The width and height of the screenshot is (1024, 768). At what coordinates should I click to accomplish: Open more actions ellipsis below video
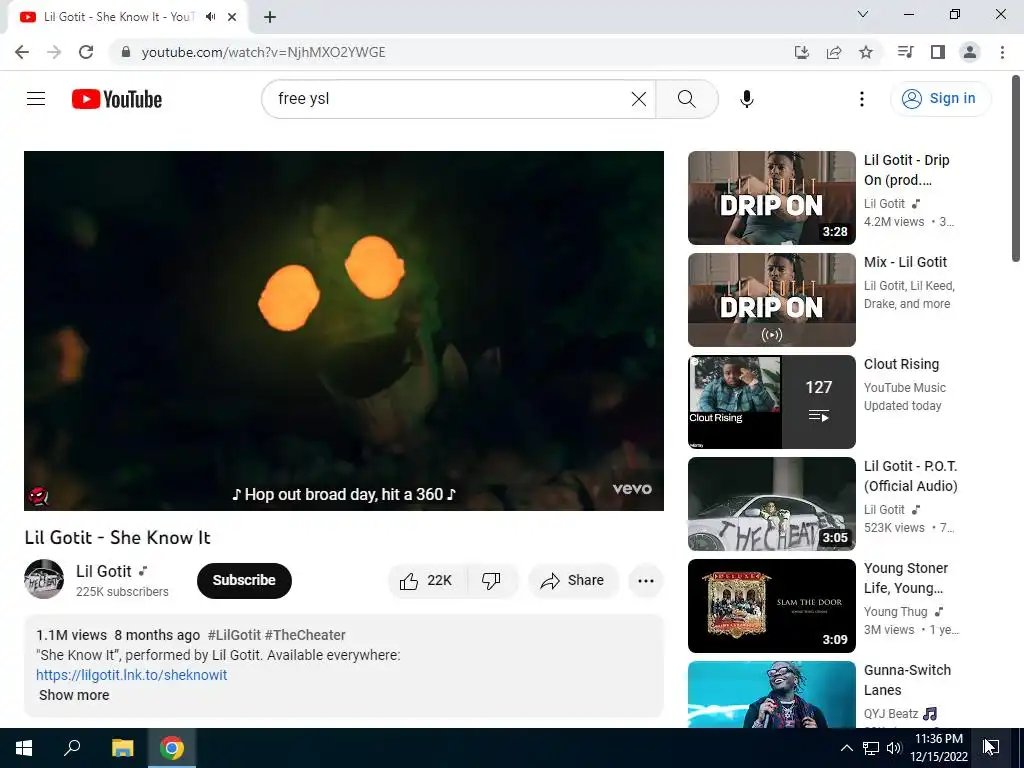[x=646, y=581]
